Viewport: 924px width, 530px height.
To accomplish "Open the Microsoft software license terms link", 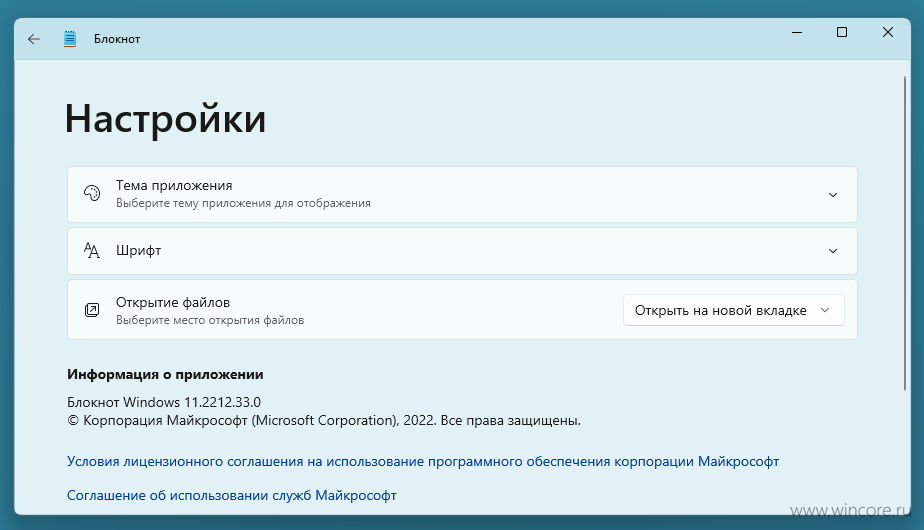I will pos(423,461).
